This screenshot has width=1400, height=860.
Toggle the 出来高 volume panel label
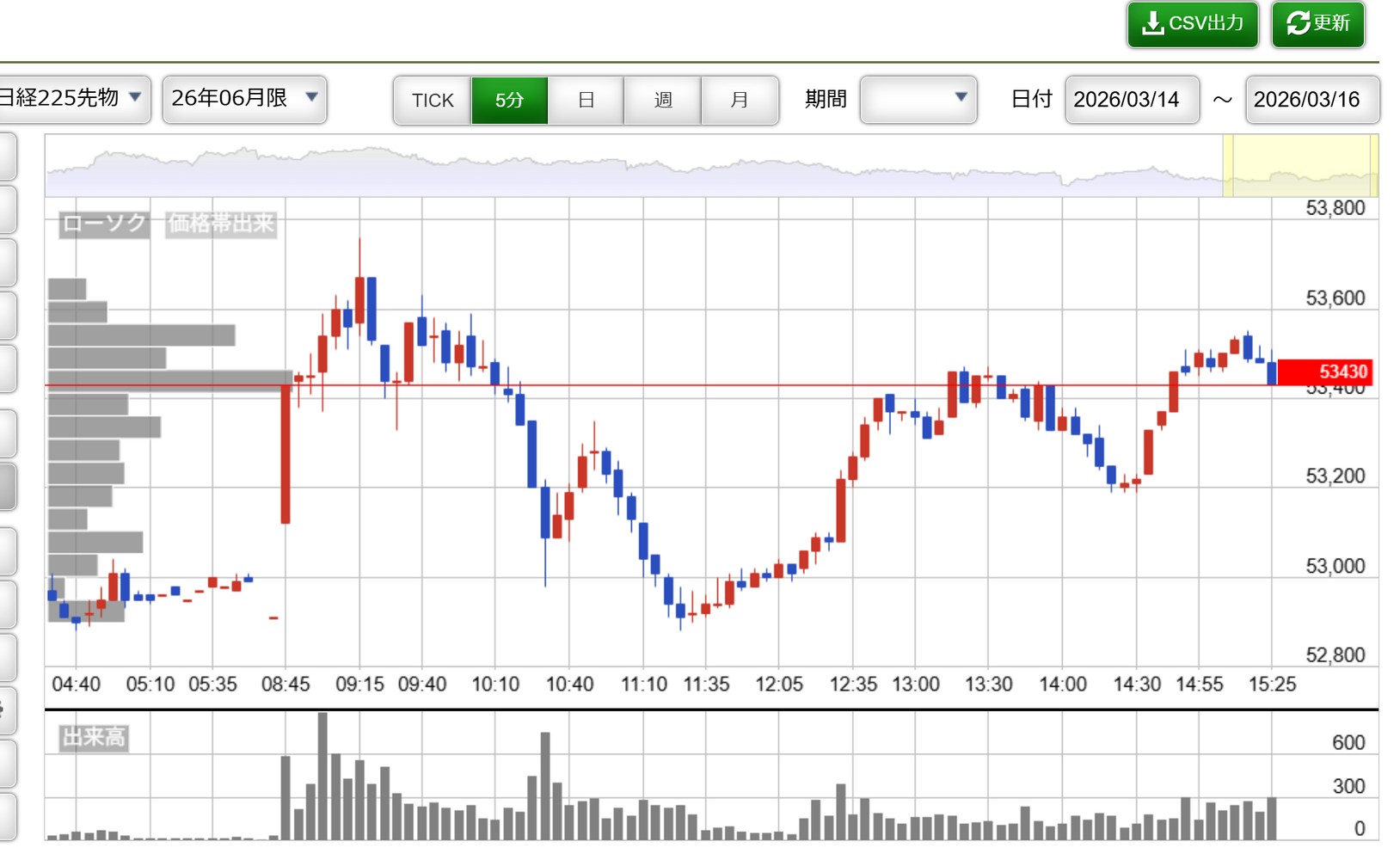click(94, 737)
